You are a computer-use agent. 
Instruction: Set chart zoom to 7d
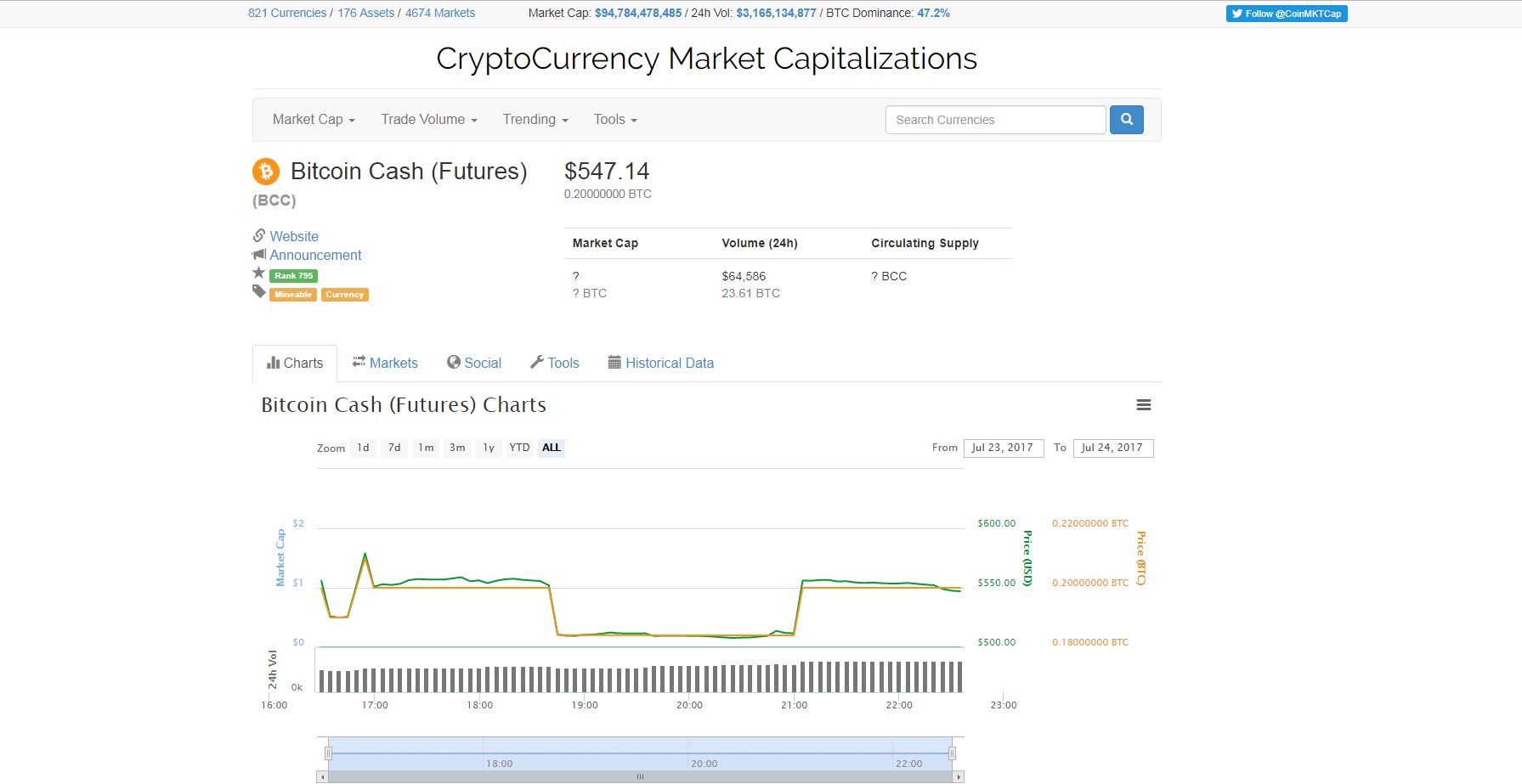pyautogui.click(x=394, y=448)
